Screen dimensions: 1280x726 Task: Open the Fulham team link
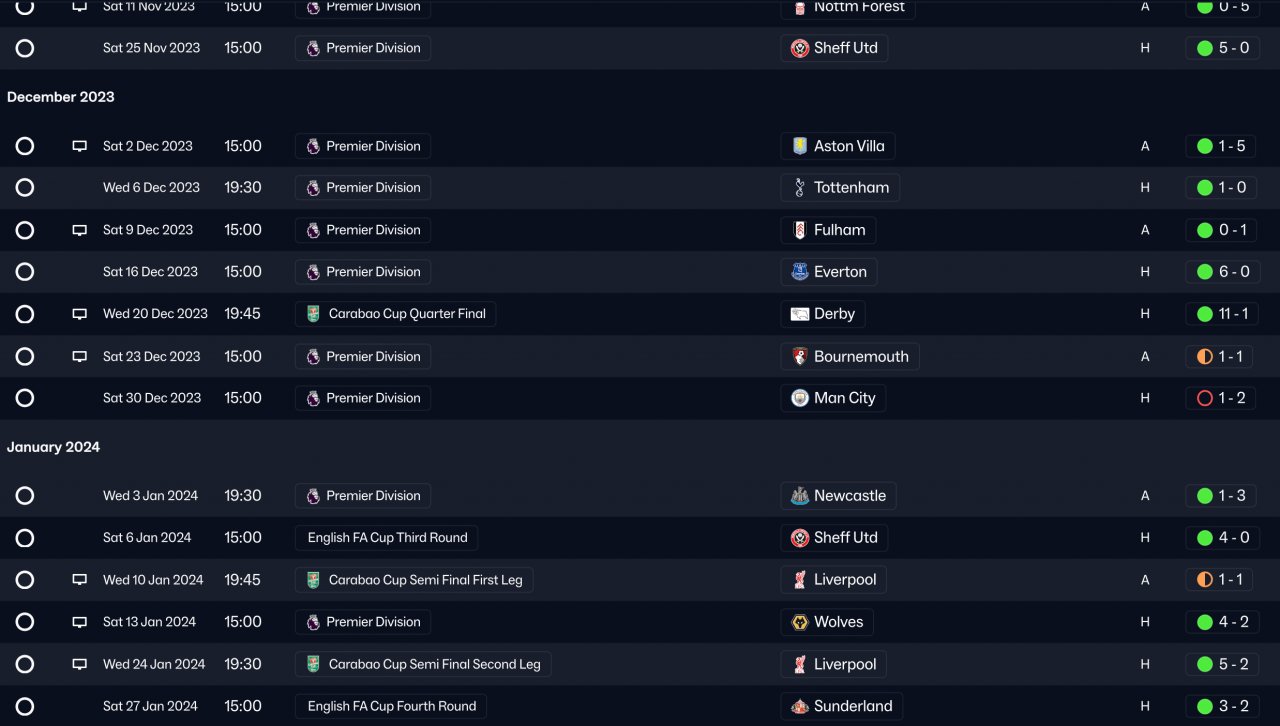[x=839, y=230]
